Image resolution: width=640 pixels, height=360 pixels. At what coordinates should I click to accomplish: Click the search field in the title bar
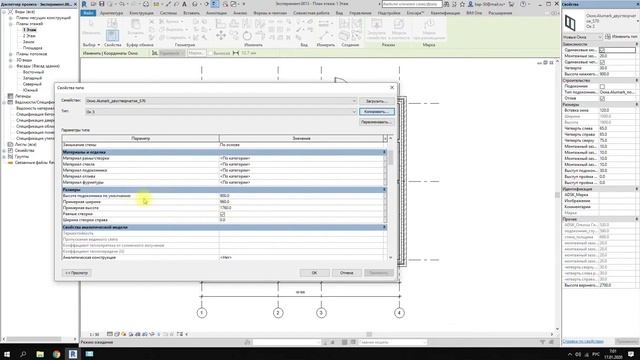coord(411,4)
